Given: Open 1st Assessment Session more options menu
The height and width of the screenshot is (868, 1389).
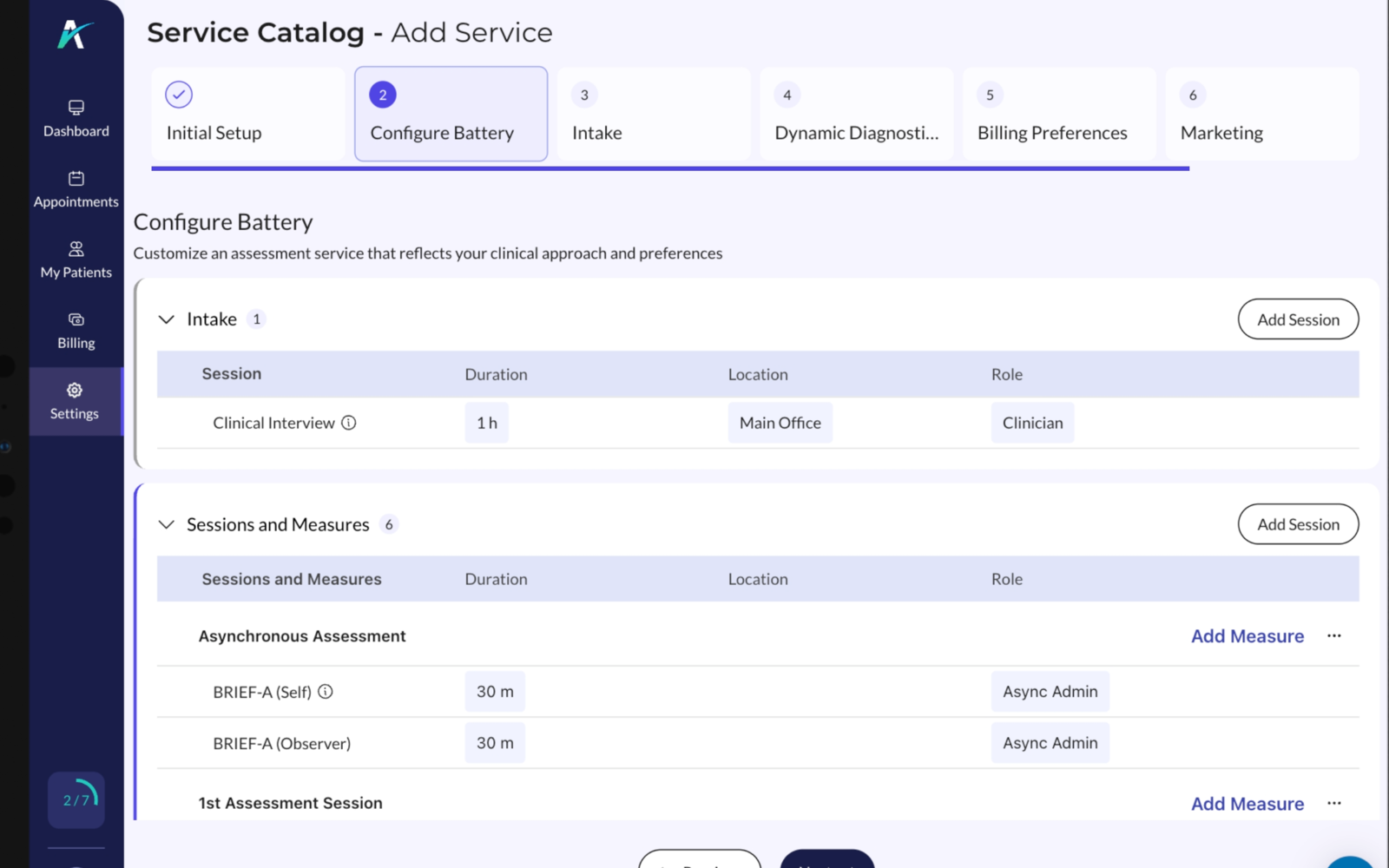Looking at the screenshot, I should click(x=1334, y=804).
